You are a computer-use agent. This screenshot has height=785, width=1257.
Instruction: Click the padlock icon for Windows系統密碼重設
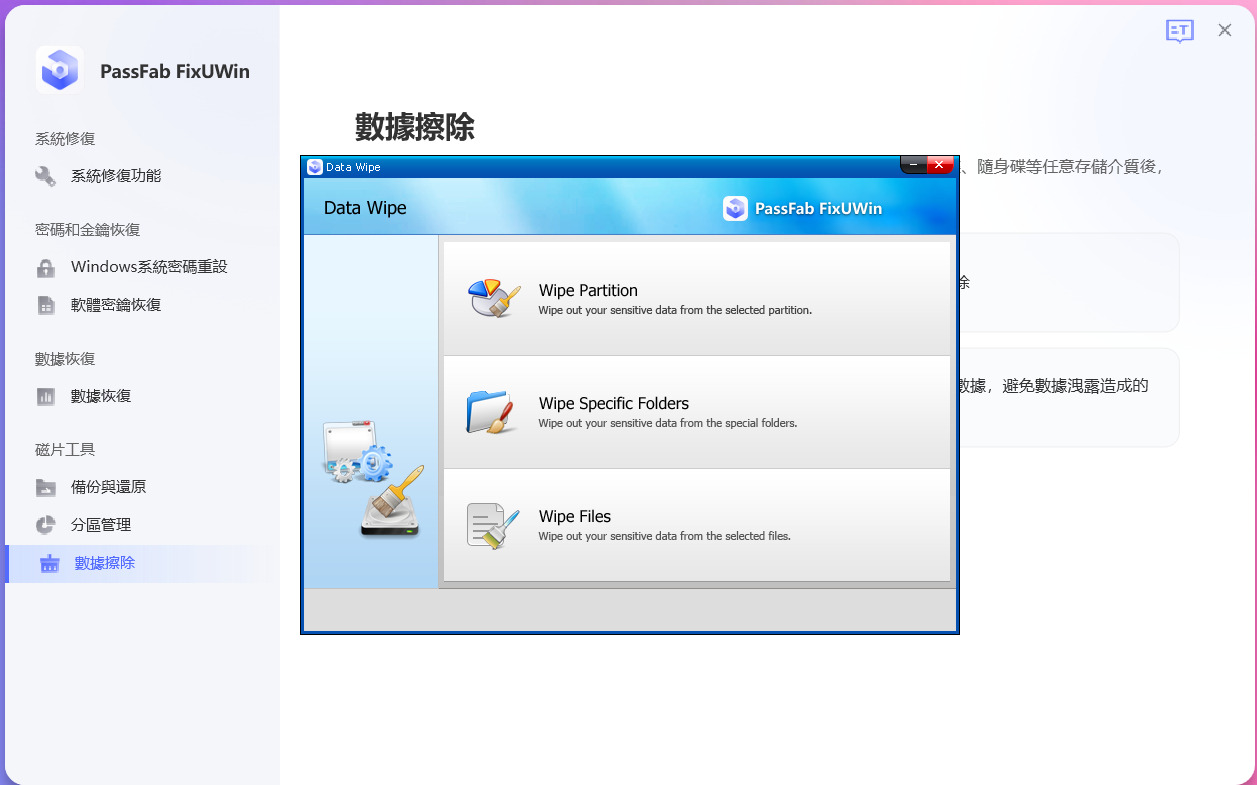pyautogui.click(x=46, y=268)
